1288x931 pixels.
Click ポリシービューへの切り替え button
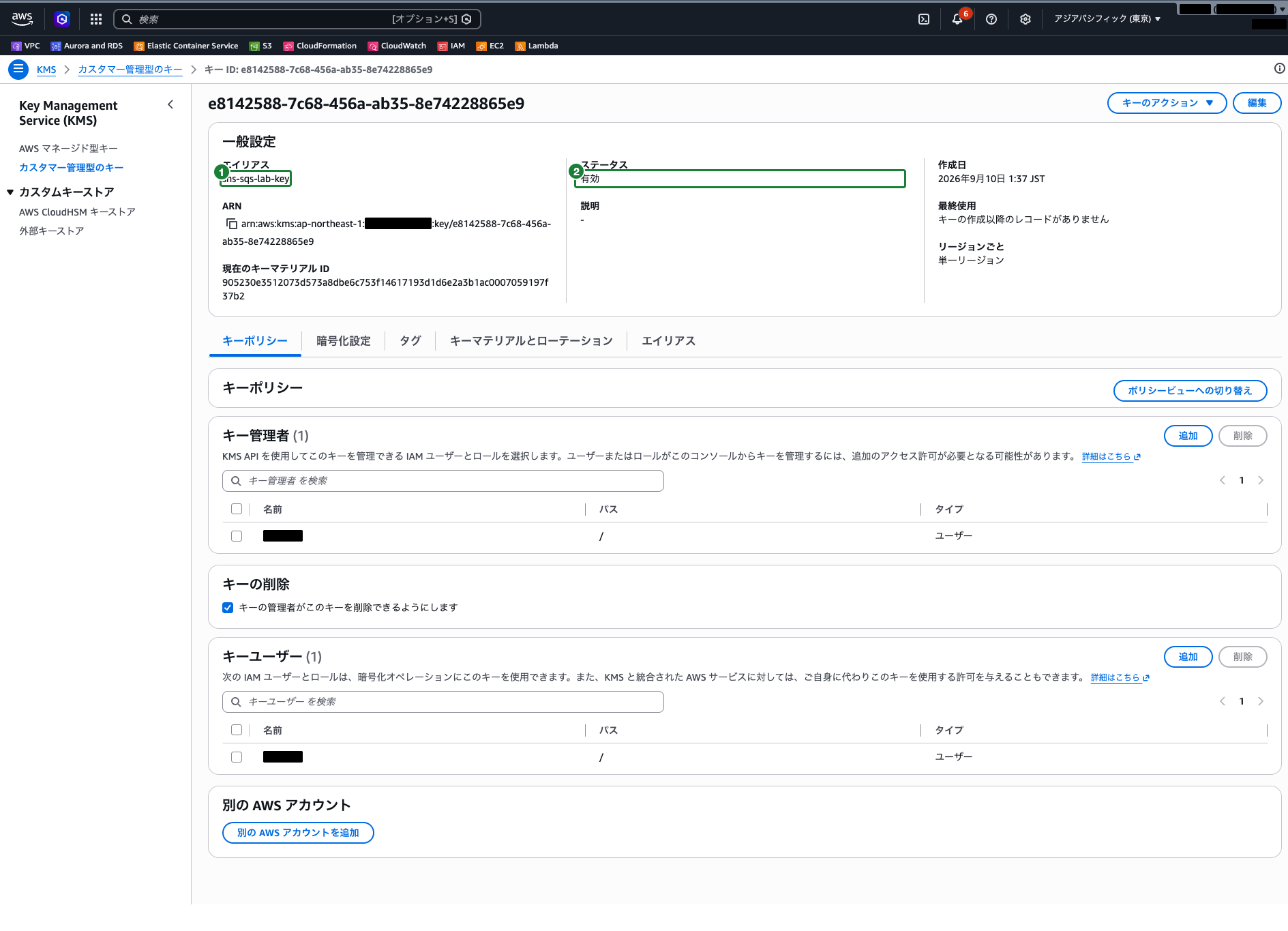1190,391
